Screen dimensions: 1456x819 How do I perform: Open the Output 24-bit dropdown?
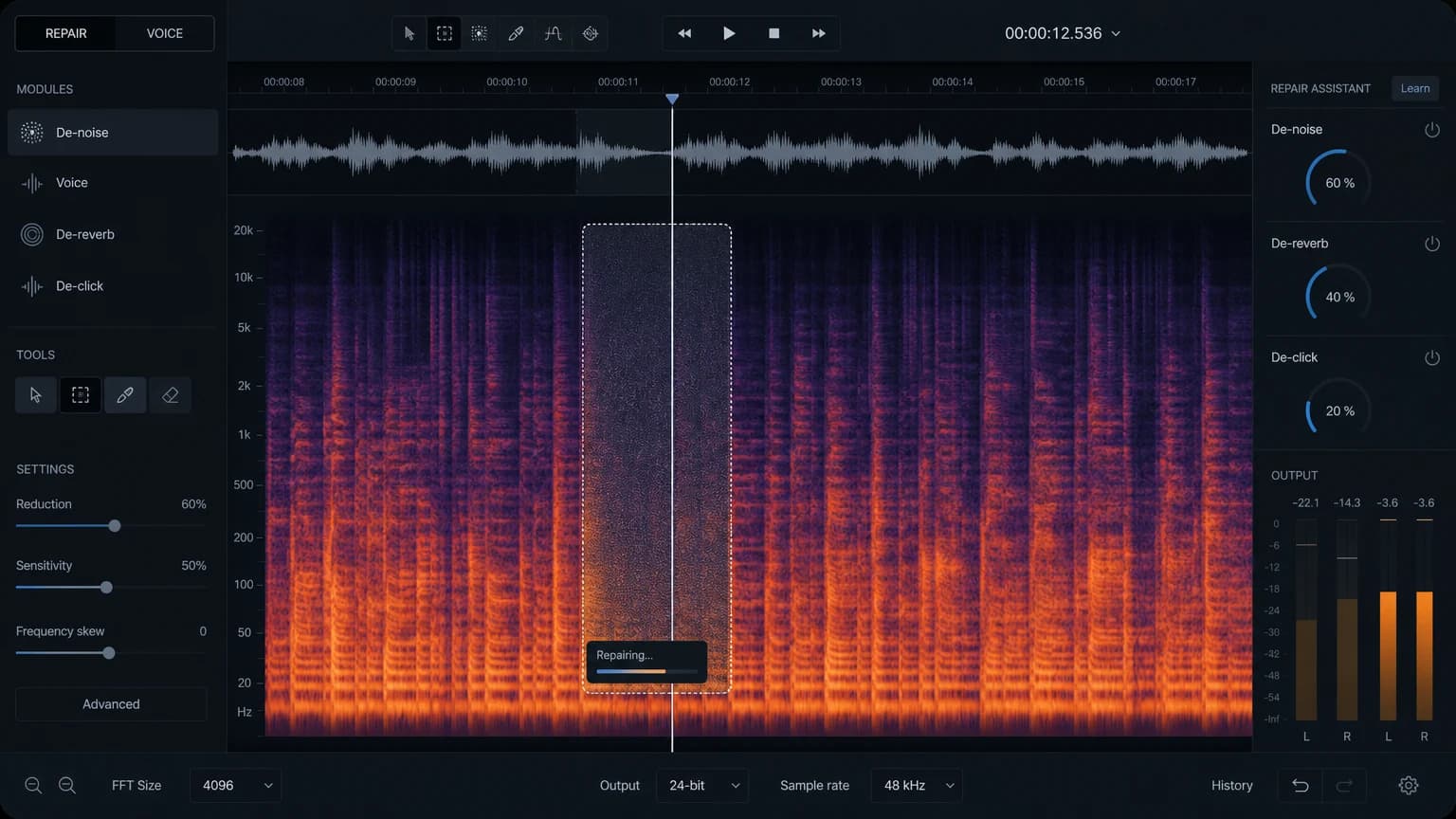click(701, 785)
